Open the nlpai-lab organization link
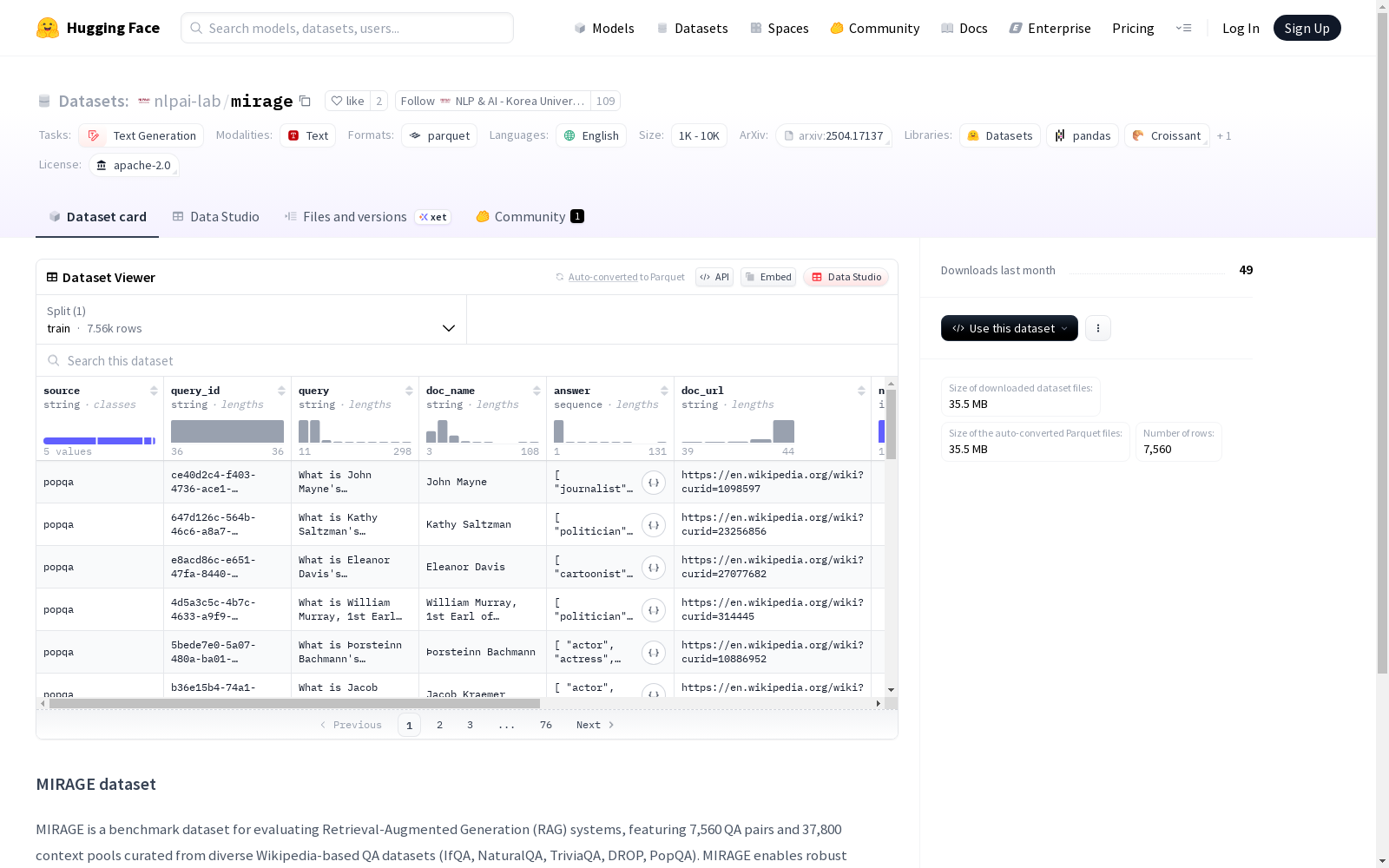Screen dimensions: 1389x868 coord(187,101)
